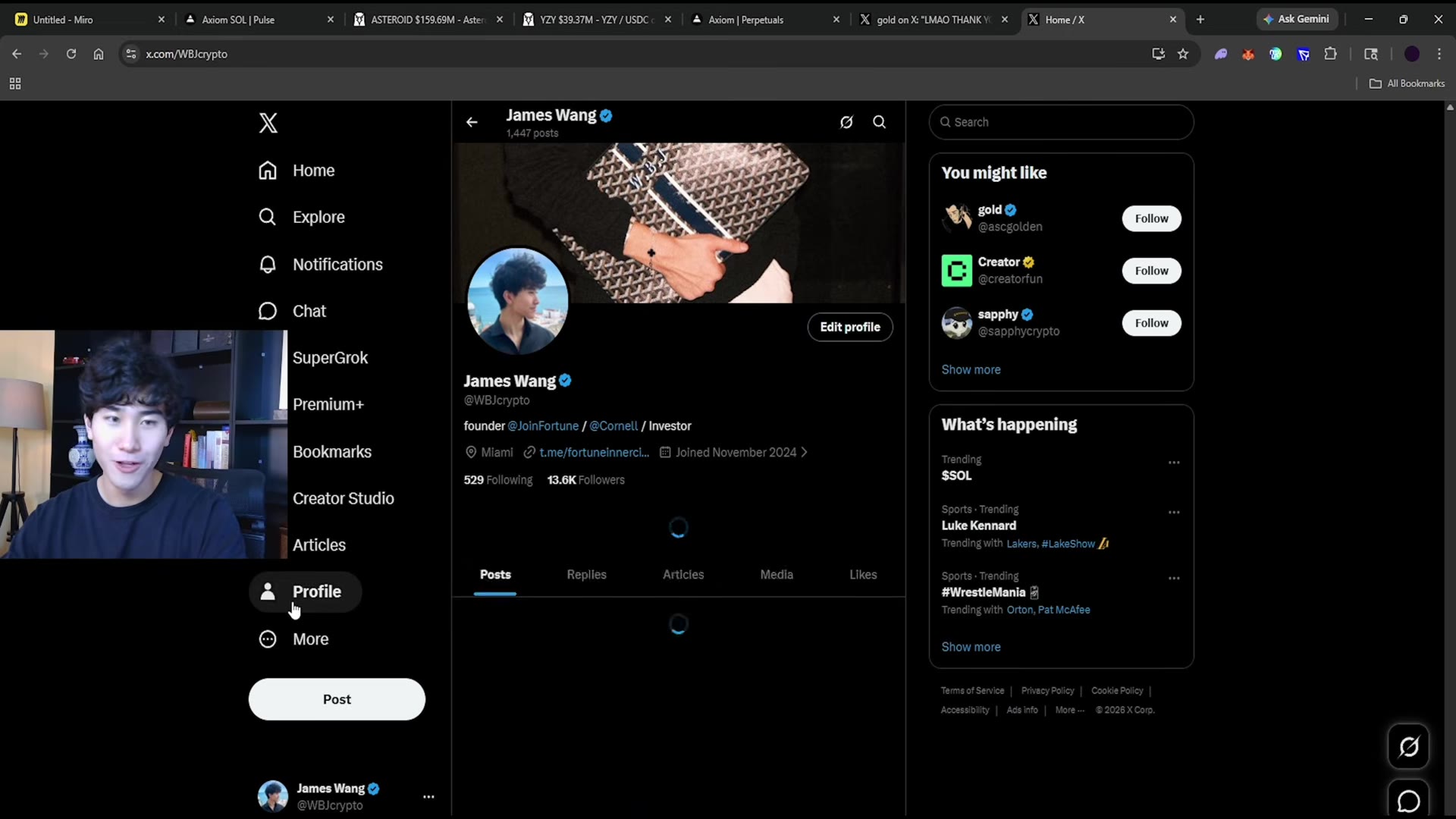Open the @Cornell link in bio
This screenshot has width=1456, height=819.
pos(613,426)
